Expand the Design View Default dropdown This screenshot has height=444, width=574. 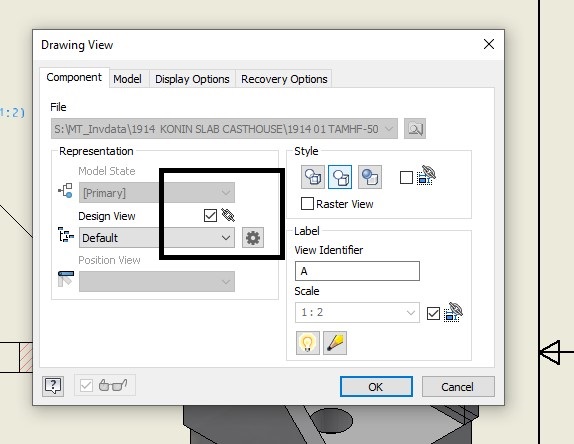pos(157,238)
